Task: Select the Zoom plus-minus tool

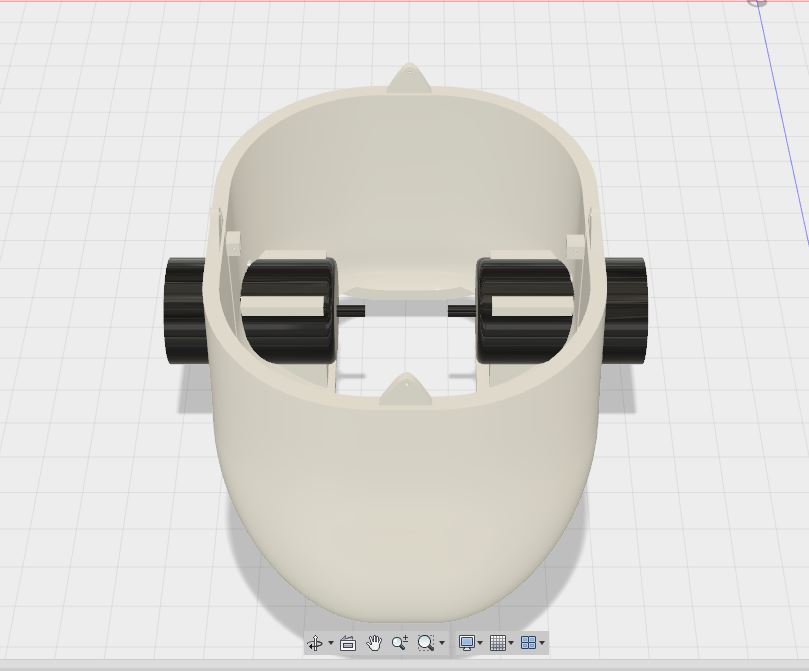Action: point(400,643)
